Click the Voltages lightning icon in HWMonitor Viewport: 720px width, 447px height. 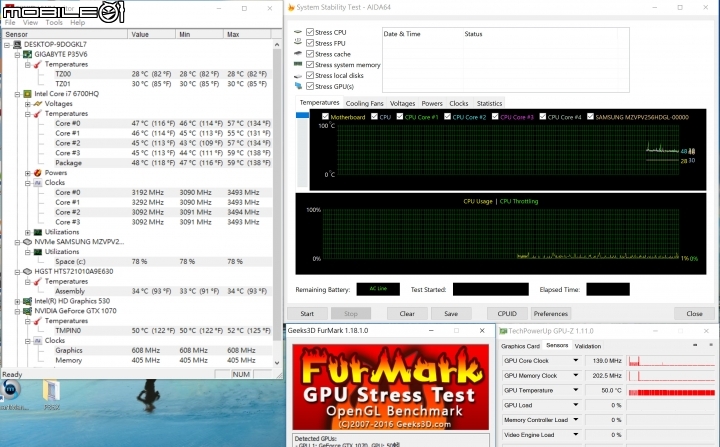(38, 104)
